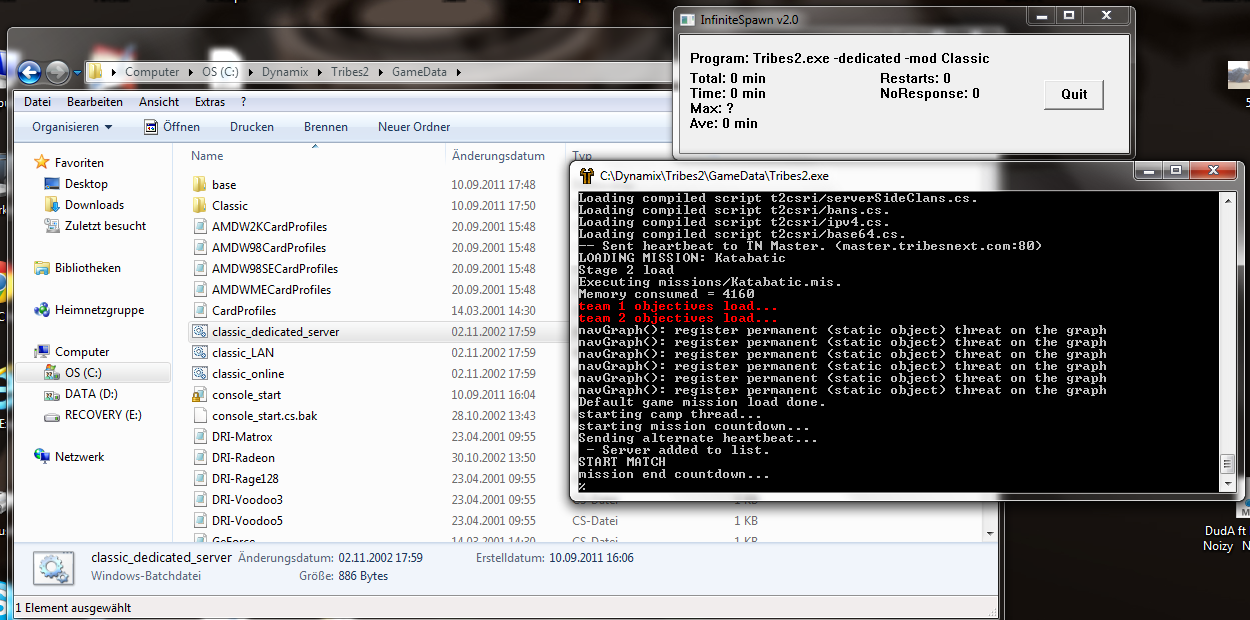Open Downloads in Explorer favorites
Screen dimensions: 1250x620
click(x=94, y=205)
